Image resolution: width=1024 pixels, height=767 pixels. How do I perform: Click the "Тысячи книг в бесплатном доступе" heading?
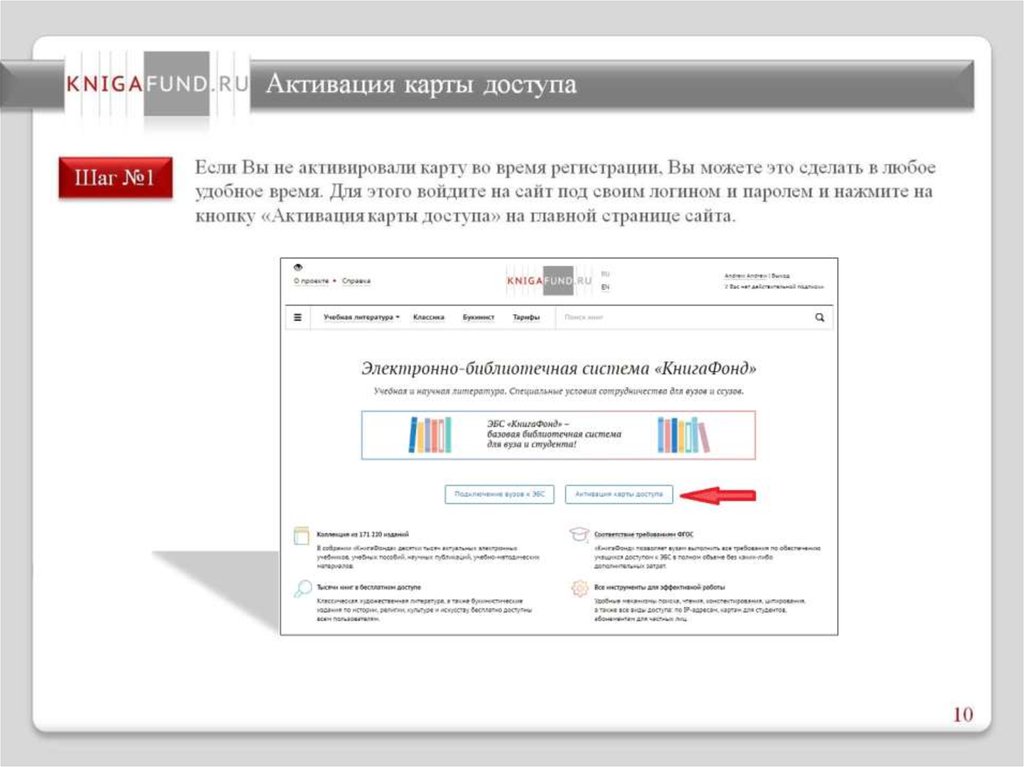(369, 587)
